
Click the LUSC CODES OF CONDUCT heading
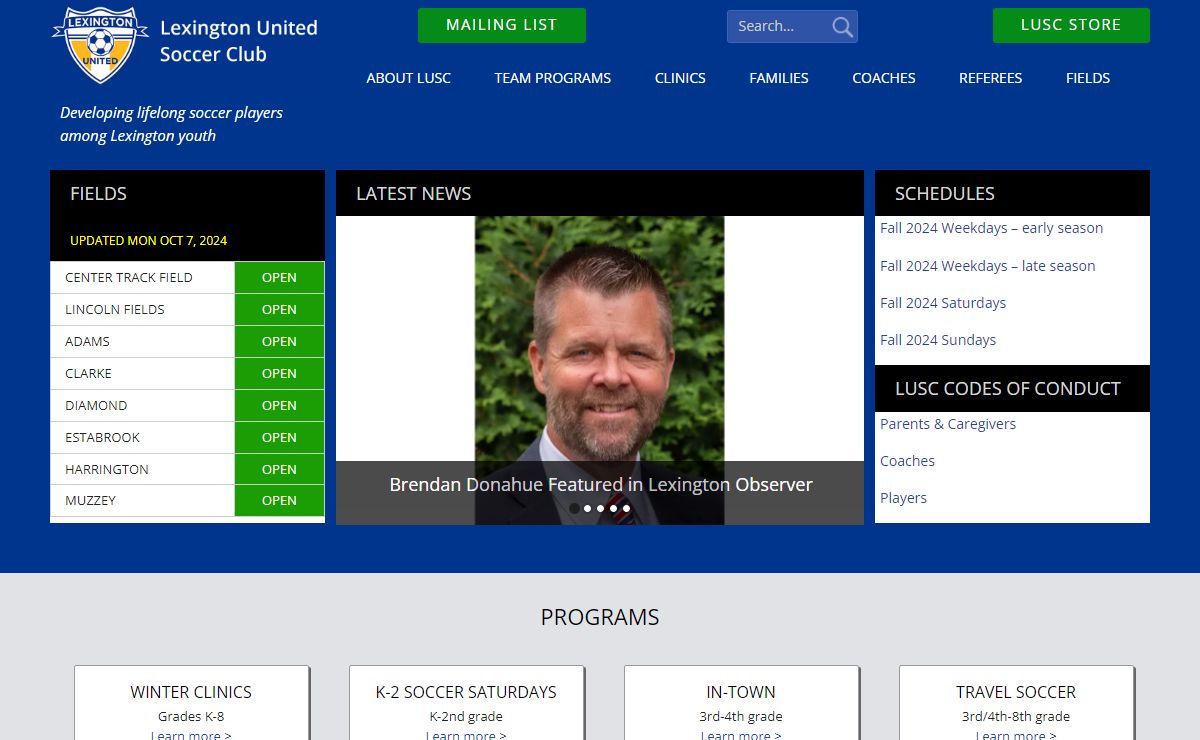(1007, 389)
